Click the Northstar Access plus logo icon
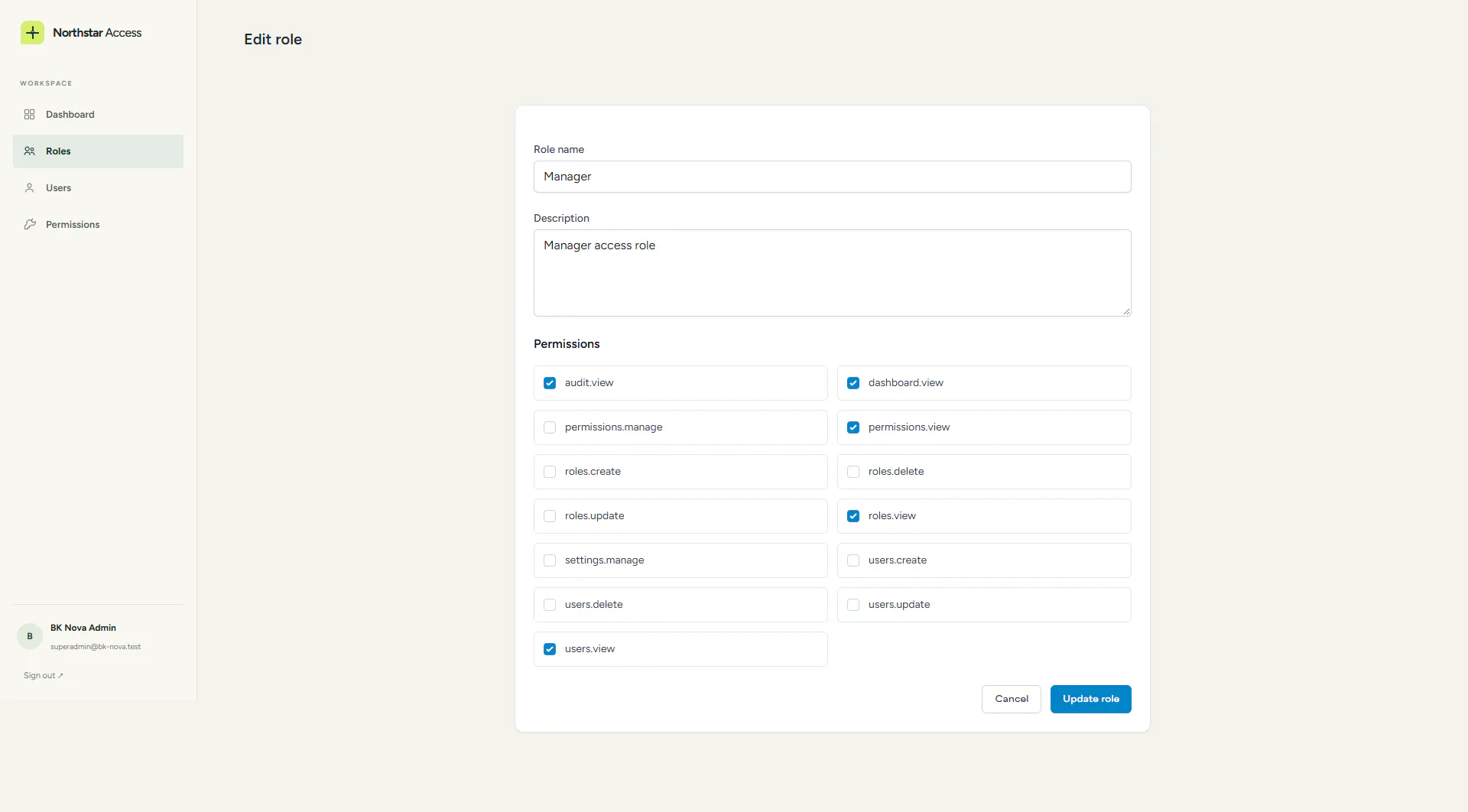 pos(32,33)
